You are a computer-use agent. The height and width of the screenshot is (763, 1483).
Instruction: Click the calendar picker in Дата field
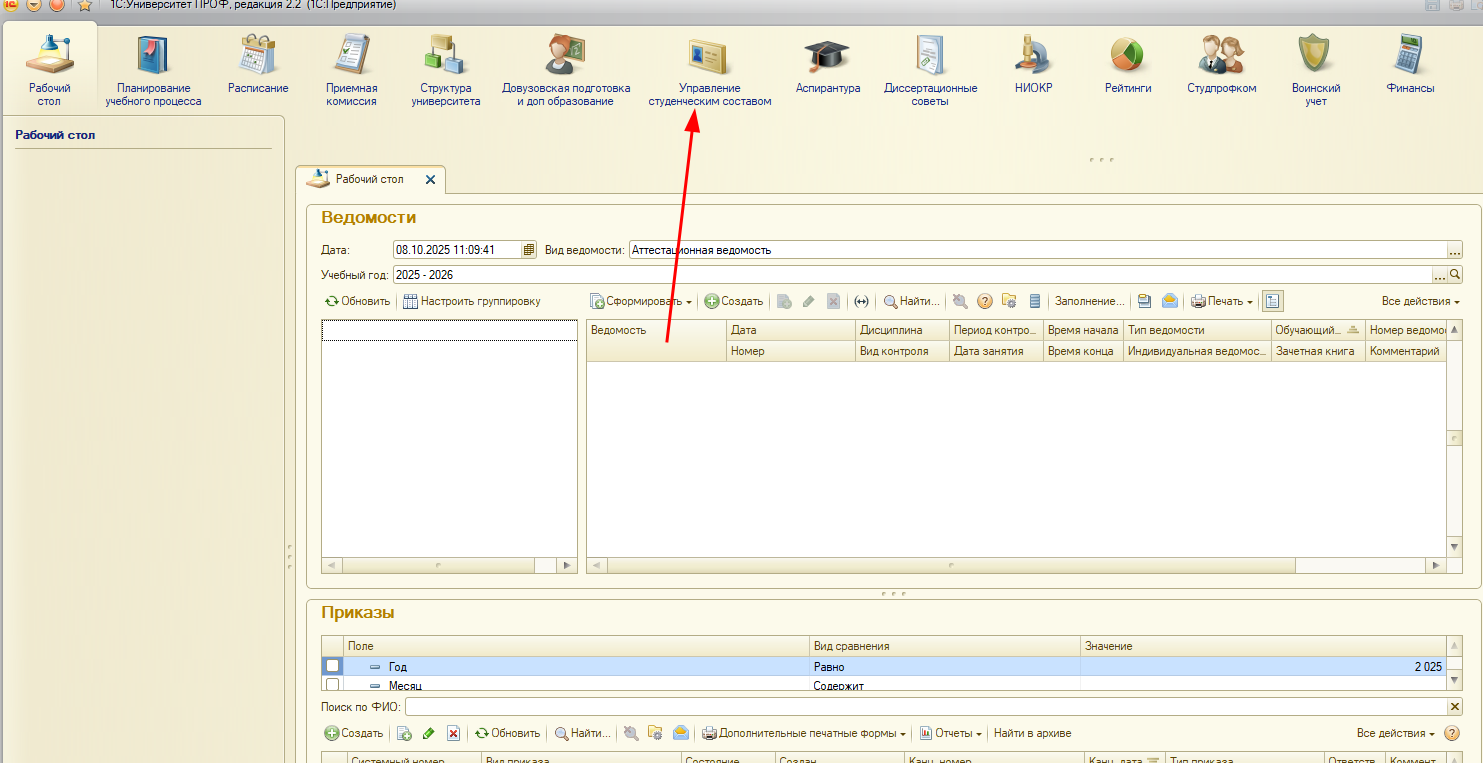tap(529, 250)
